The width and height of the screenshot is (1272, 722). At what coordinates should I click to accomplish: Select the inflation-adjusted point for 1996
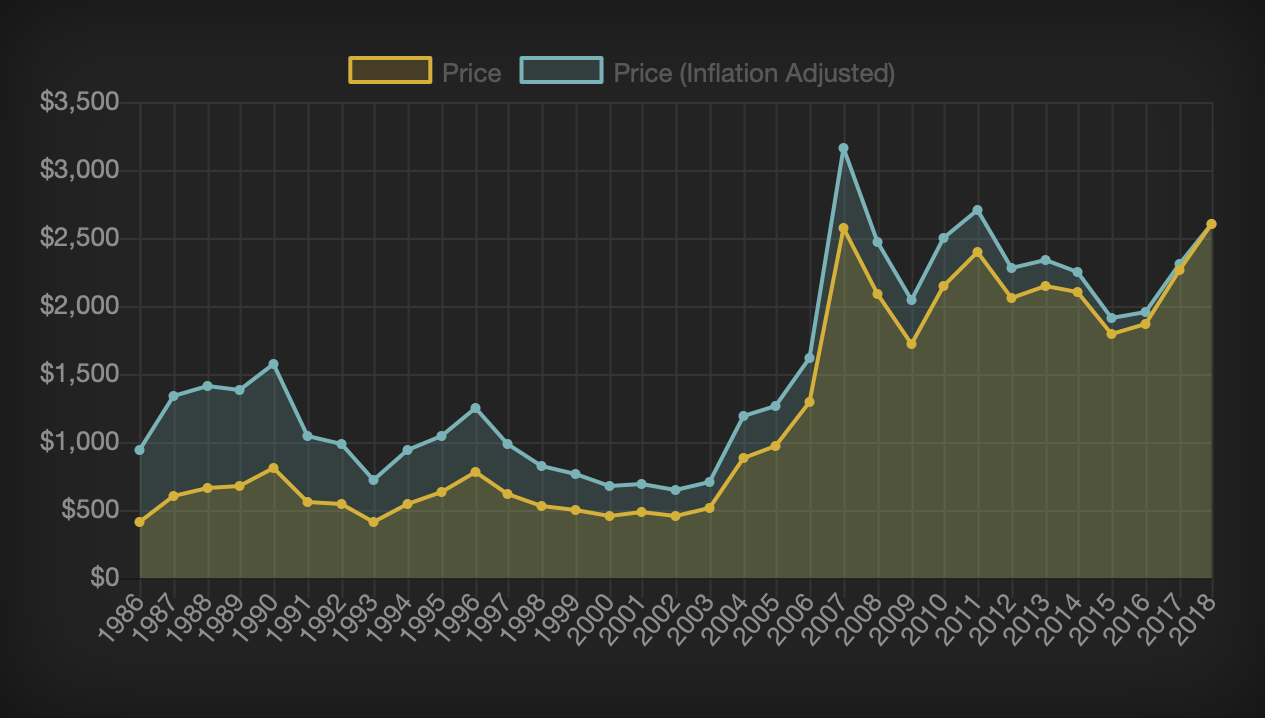tap(475, 408)
